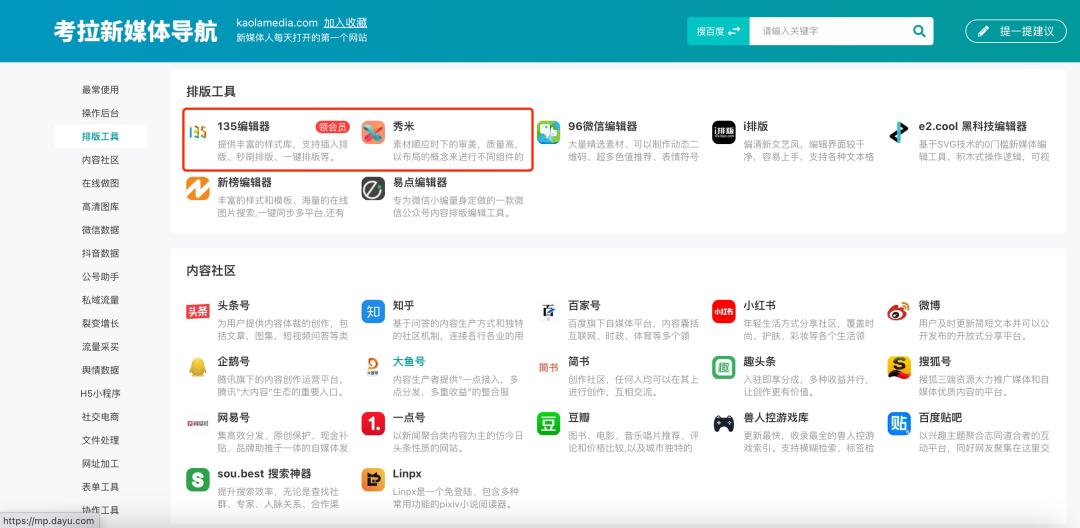This screenshot has height=528, width=1080.
Task: Select 公号助手 in the sidebar
Action: (101, 277)
